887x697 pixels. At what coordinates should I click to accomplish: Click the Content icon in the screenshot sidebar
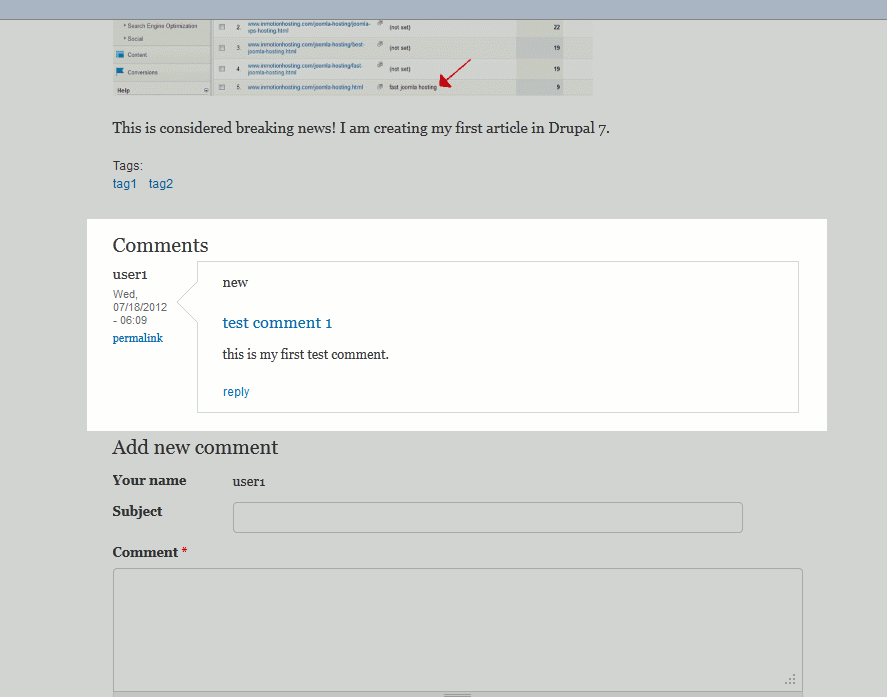point(120,54)
